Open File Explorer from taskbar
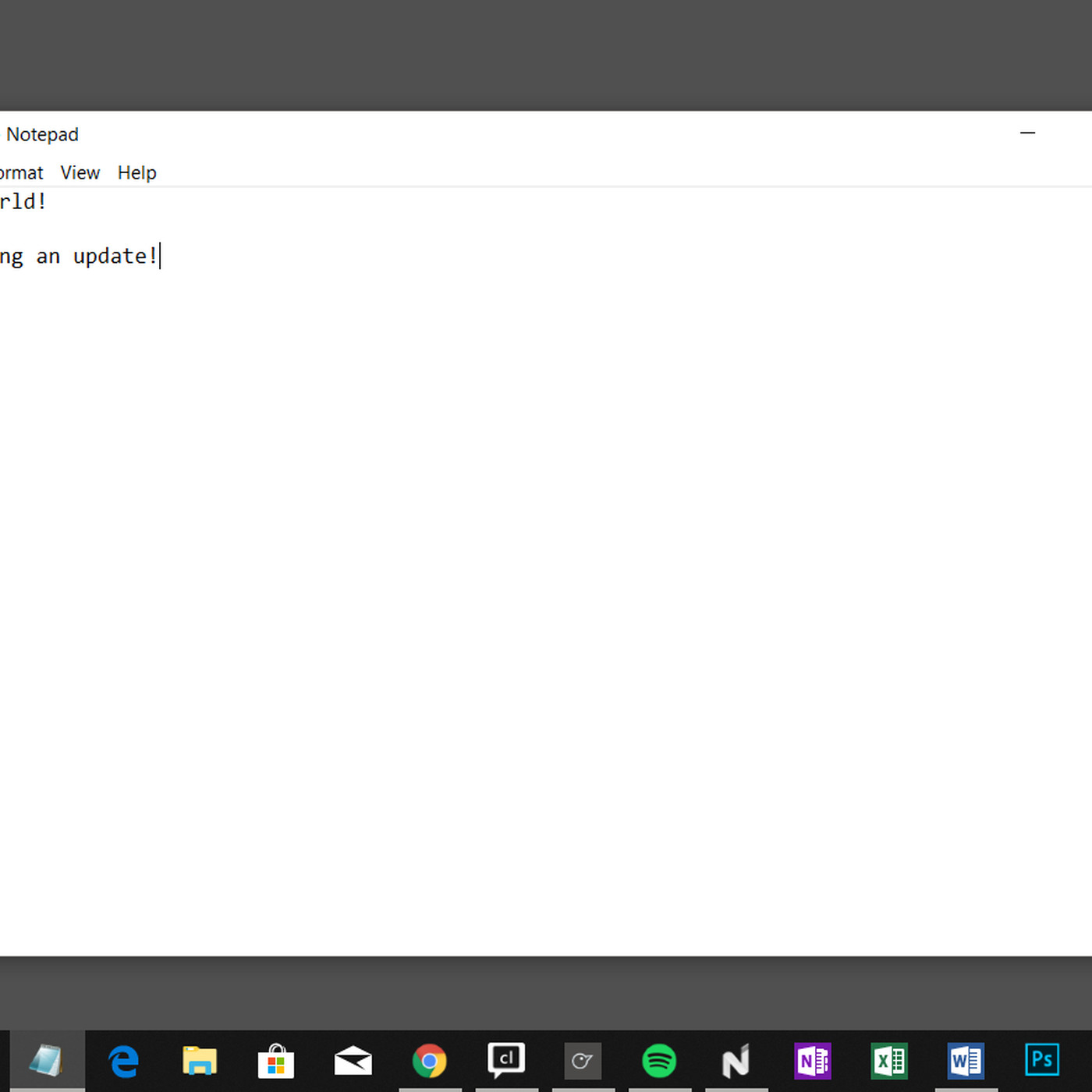Viewport: 1092px width, 1092px height. [x=200, y=1061]
